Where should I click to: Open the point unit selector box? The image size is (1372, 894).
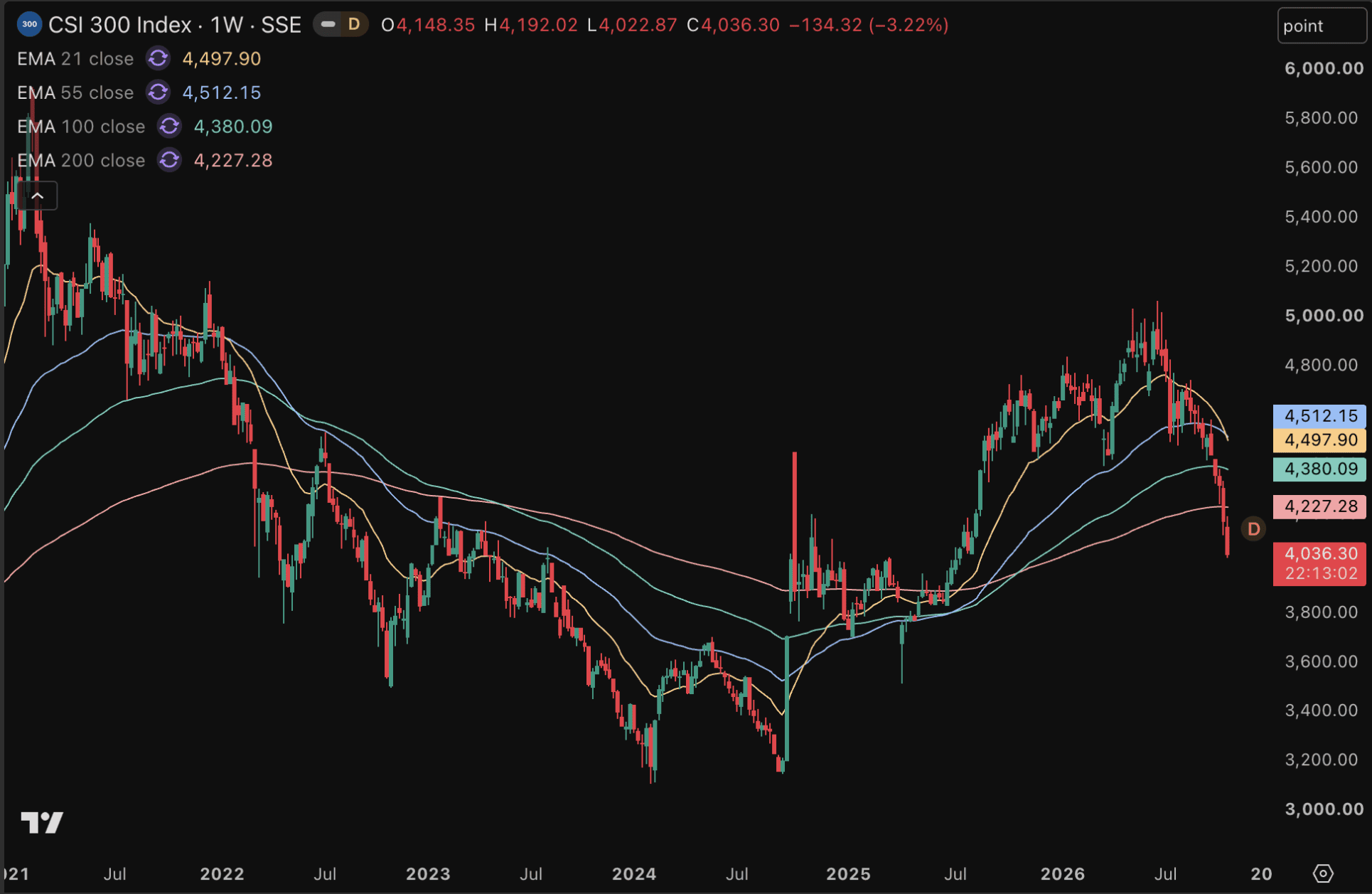[x=1322, y=26]
